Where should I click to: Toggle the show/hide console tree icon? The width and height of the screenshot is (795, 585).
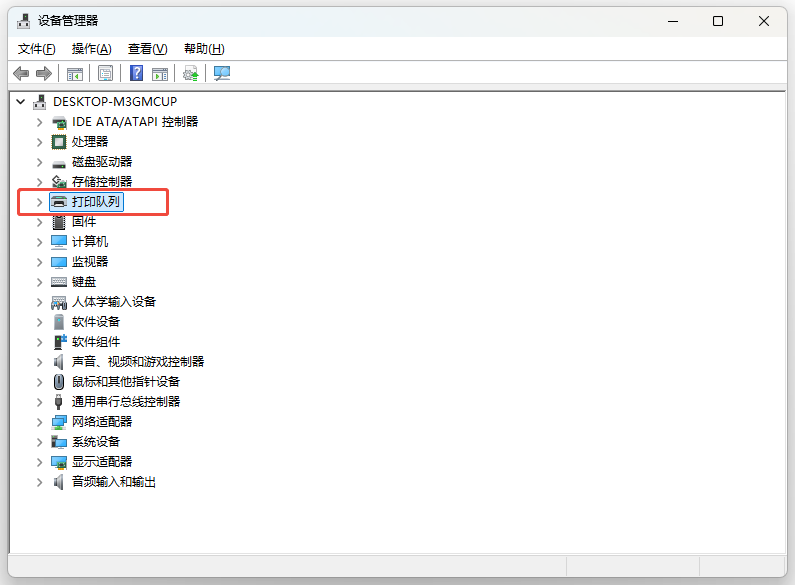tap(75, 74)
